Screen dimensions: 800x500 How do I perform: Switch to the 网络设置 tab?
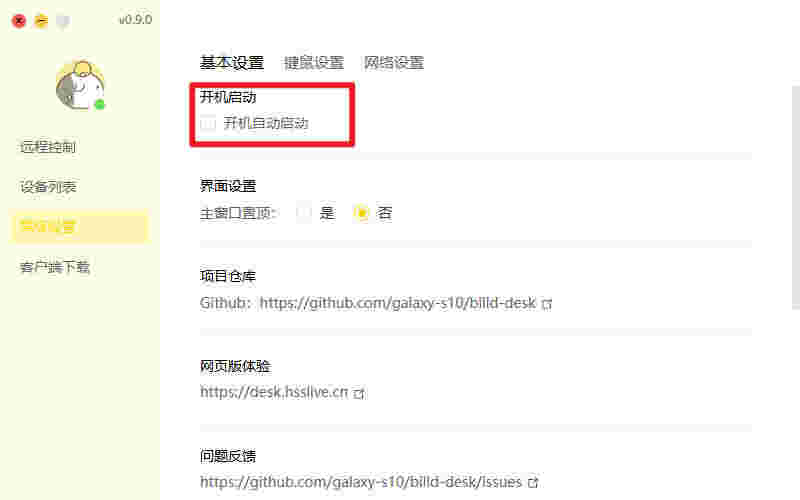click(394, 63)
